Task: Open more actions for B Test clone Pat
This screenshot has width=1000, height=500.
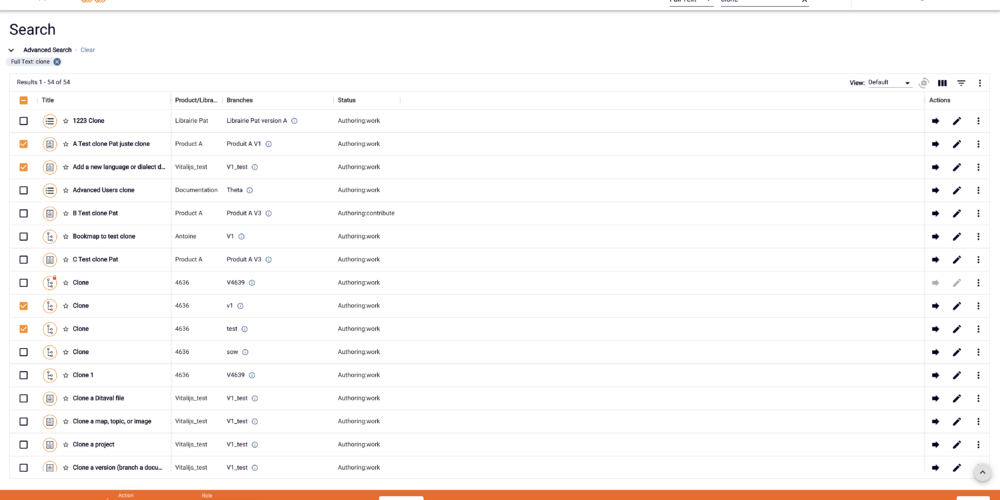Action: (978, 214)
